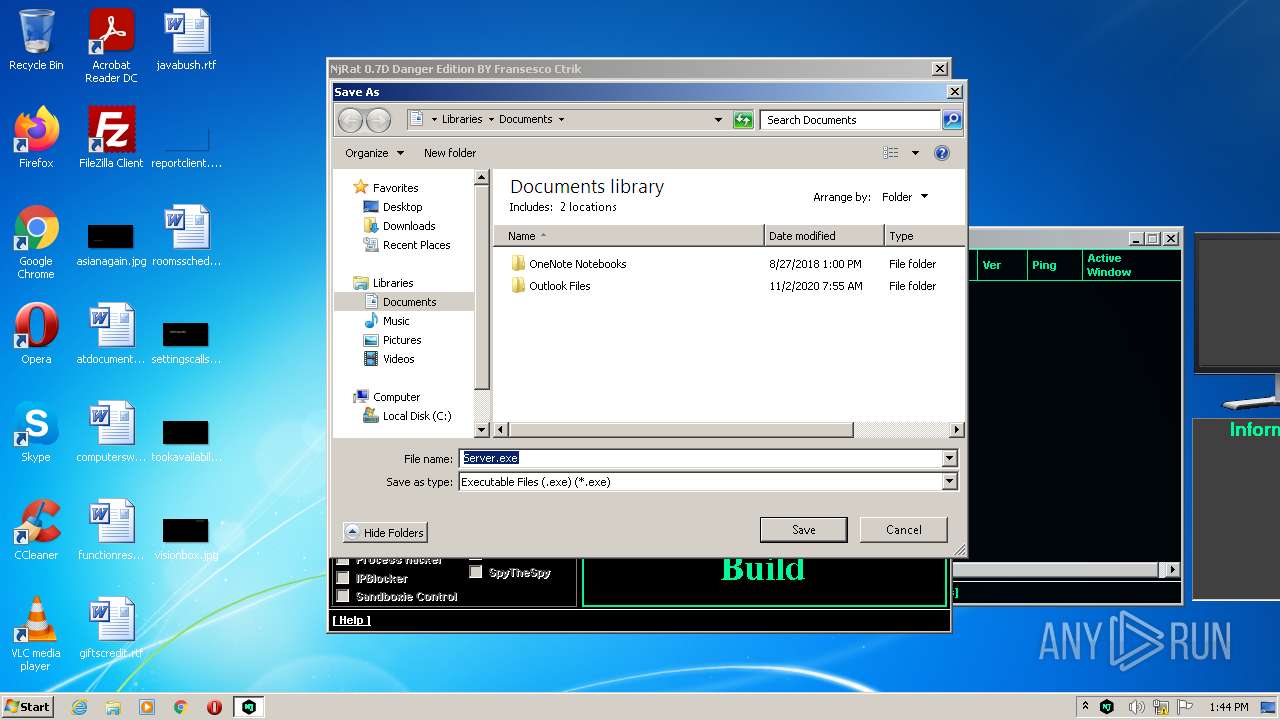Open Opera desktop shortcut
This screenshot has width=1280, height=720.
(36, 334)
